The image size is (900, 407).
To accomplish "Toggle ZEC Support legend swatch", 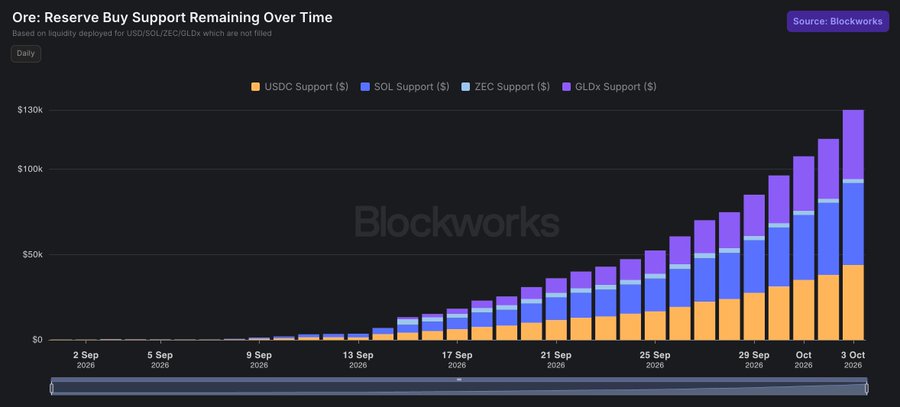I will click(x=465, y=87).
